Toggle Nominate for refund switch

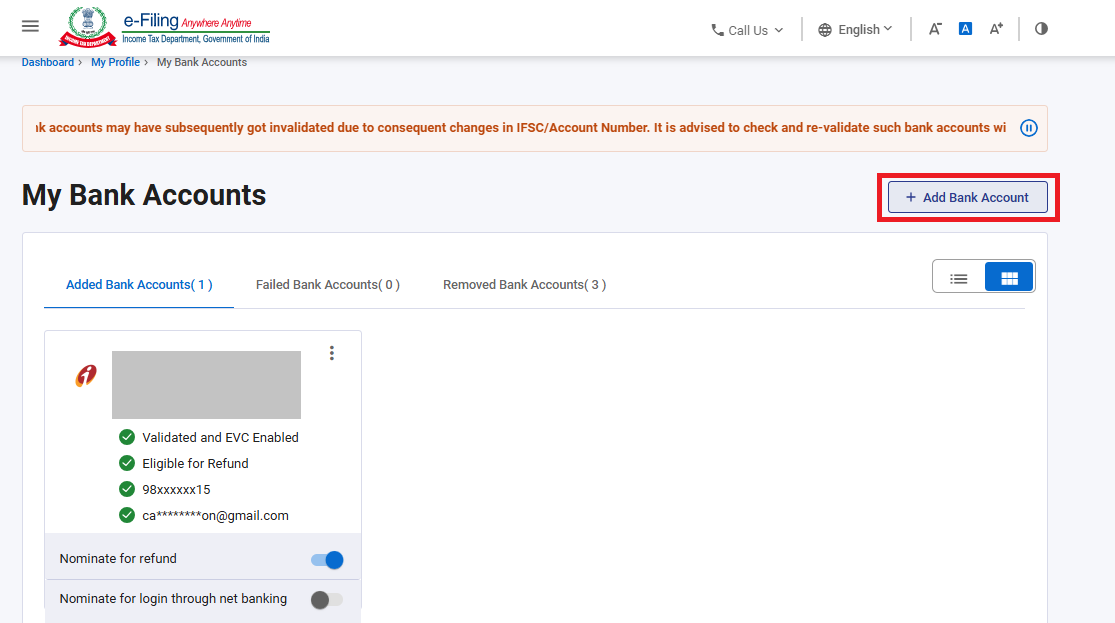pyautogui.click(x=327, y=559)
